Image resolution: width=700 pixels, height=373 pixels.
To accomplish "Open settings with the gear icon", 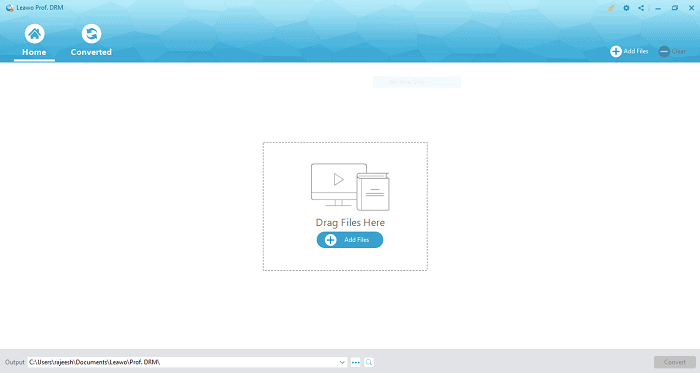I will pyautogui.click(x=626, y=8).
